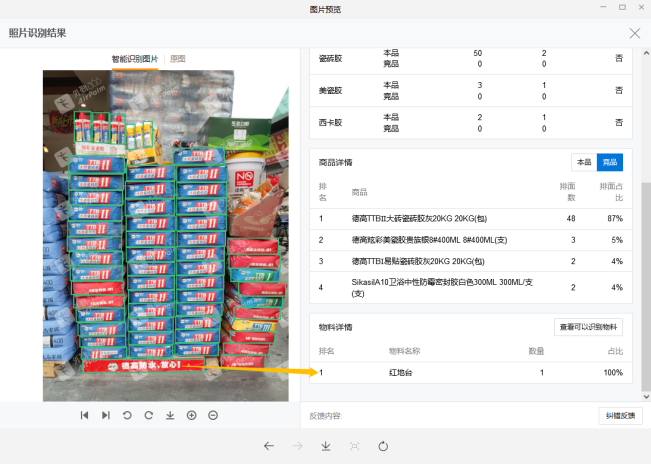
Task: Click the results panel scrollbar thumb
Action: point(646,286)
